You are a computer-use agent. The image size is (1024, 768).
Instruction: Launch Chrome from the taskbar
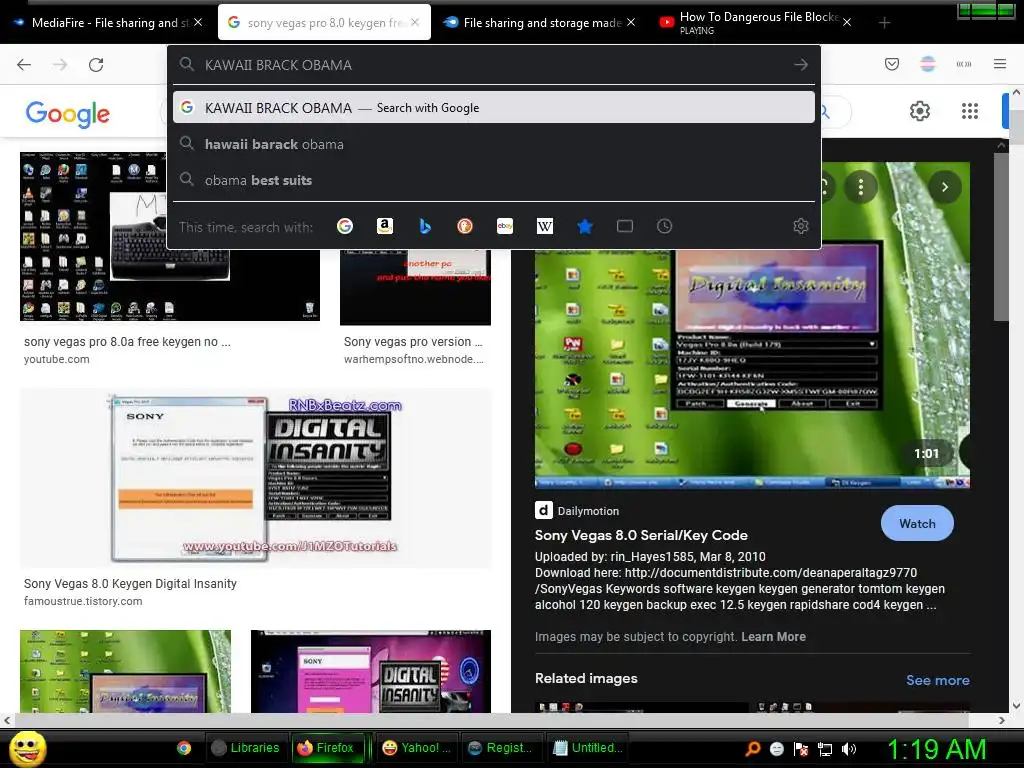click(184, 748)
